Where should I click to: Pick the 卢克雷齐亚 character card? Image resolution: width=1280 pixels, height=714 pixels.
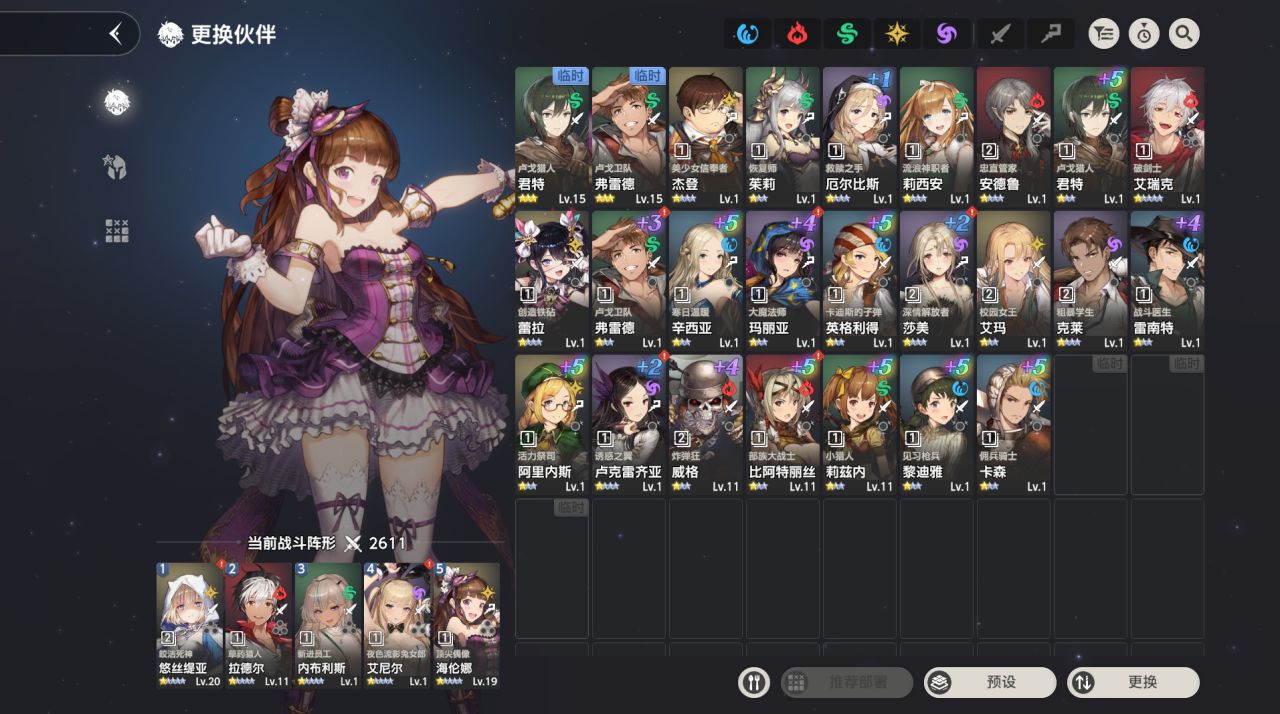[x=629, y=425]
